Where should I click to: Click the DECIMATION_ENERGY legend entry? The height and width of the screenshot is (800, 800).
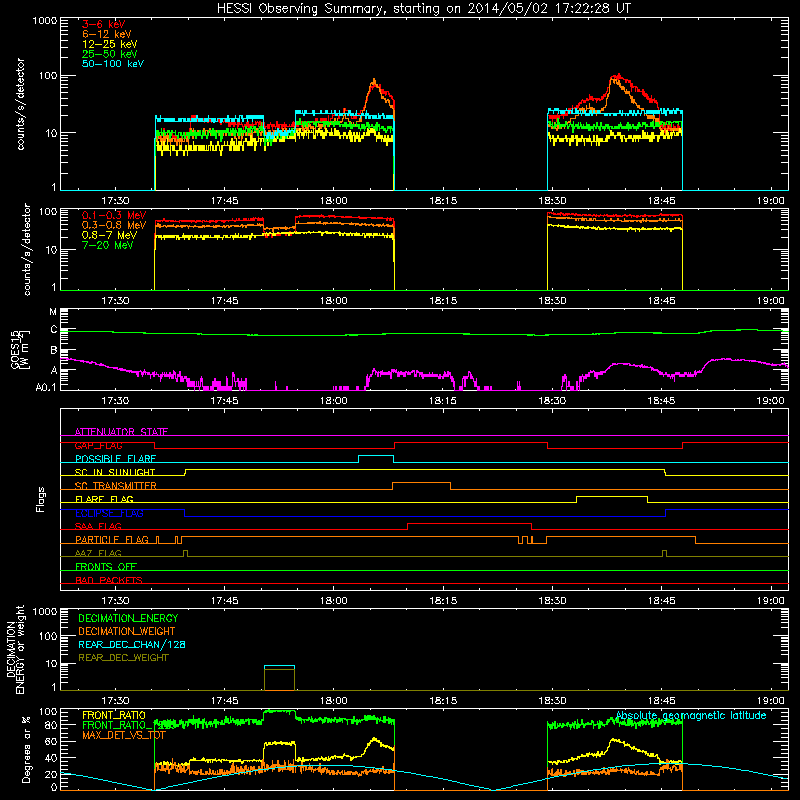[x=128, y=618]
